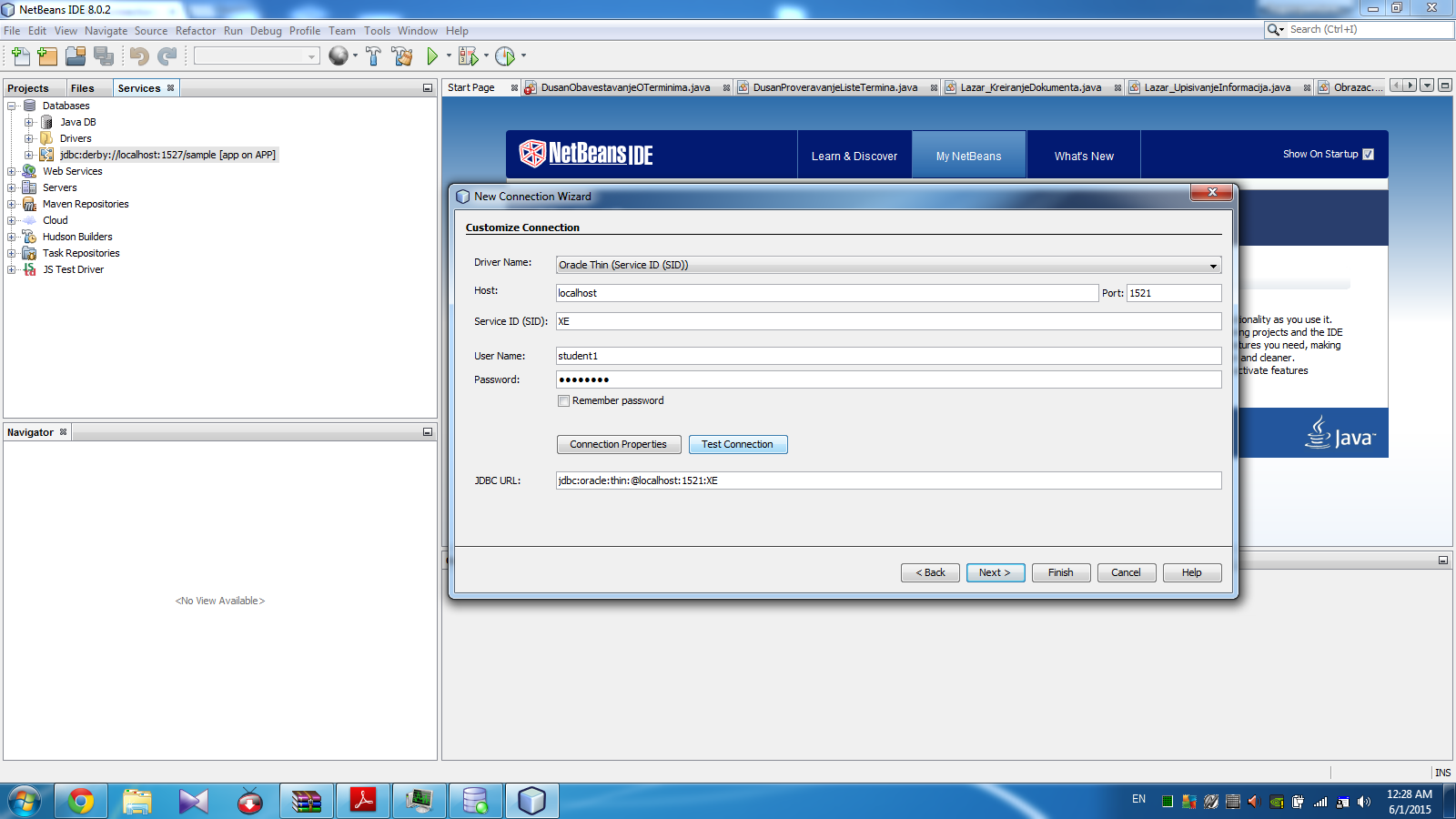Click the NetBeans IDE logo on Start Page
1456x819 pixels.
point(586,154)
